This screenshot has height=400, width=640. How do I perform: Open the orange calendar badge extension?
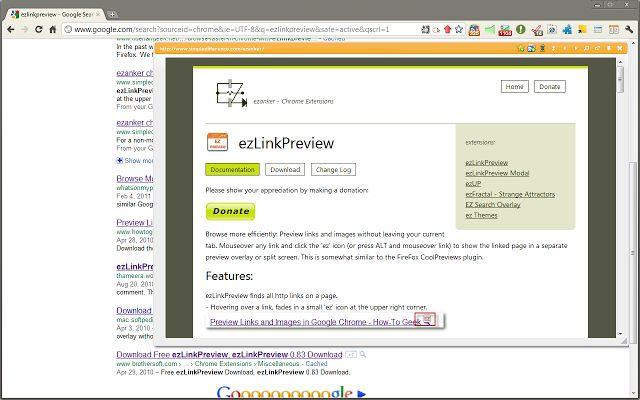tap(474, 30)
